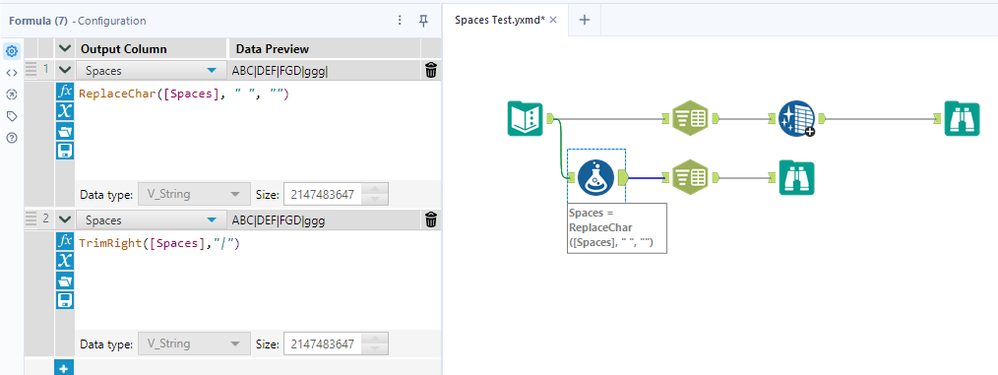Click the Formula tool annotation box
This screenshot has width=998, height=375.
tap(617, 228)
